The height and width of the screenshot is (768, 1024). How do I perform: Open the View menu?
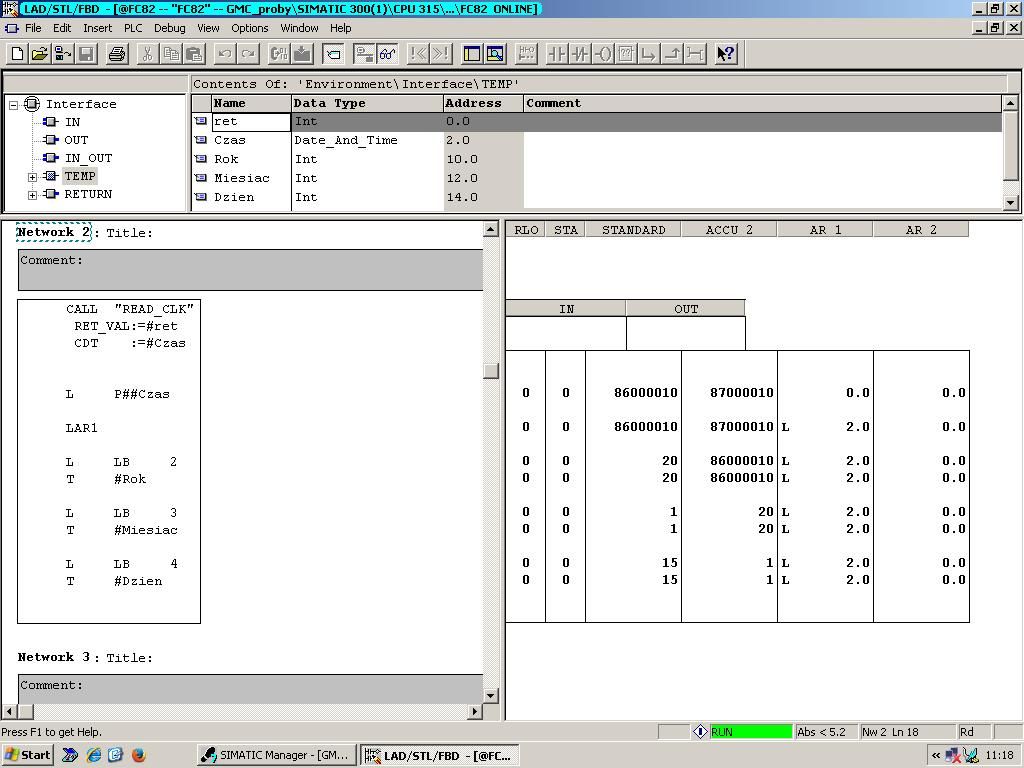pos(208,28)
